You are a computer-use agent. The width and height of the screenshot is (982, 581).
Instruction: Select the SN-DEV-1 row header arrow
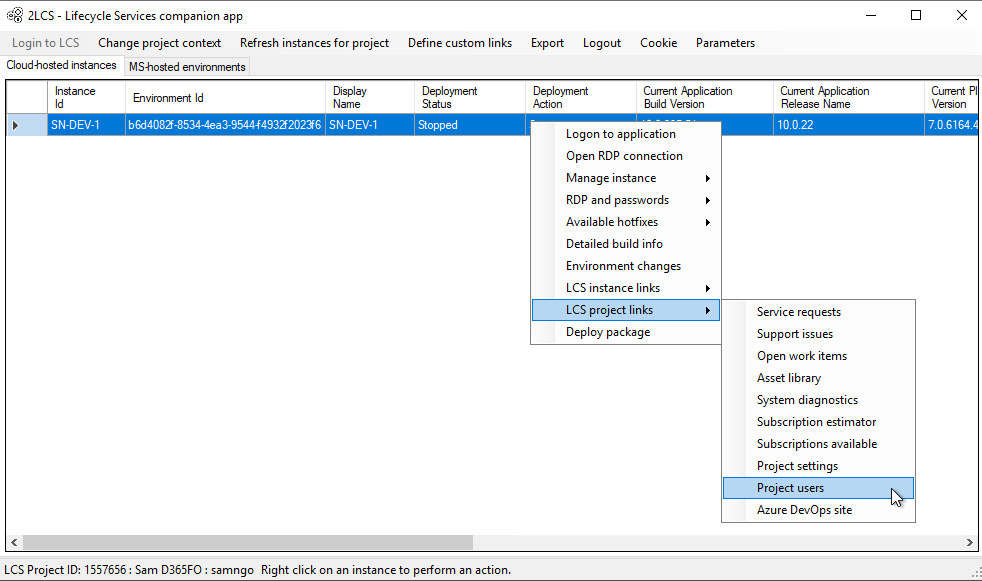coord(27,125)
